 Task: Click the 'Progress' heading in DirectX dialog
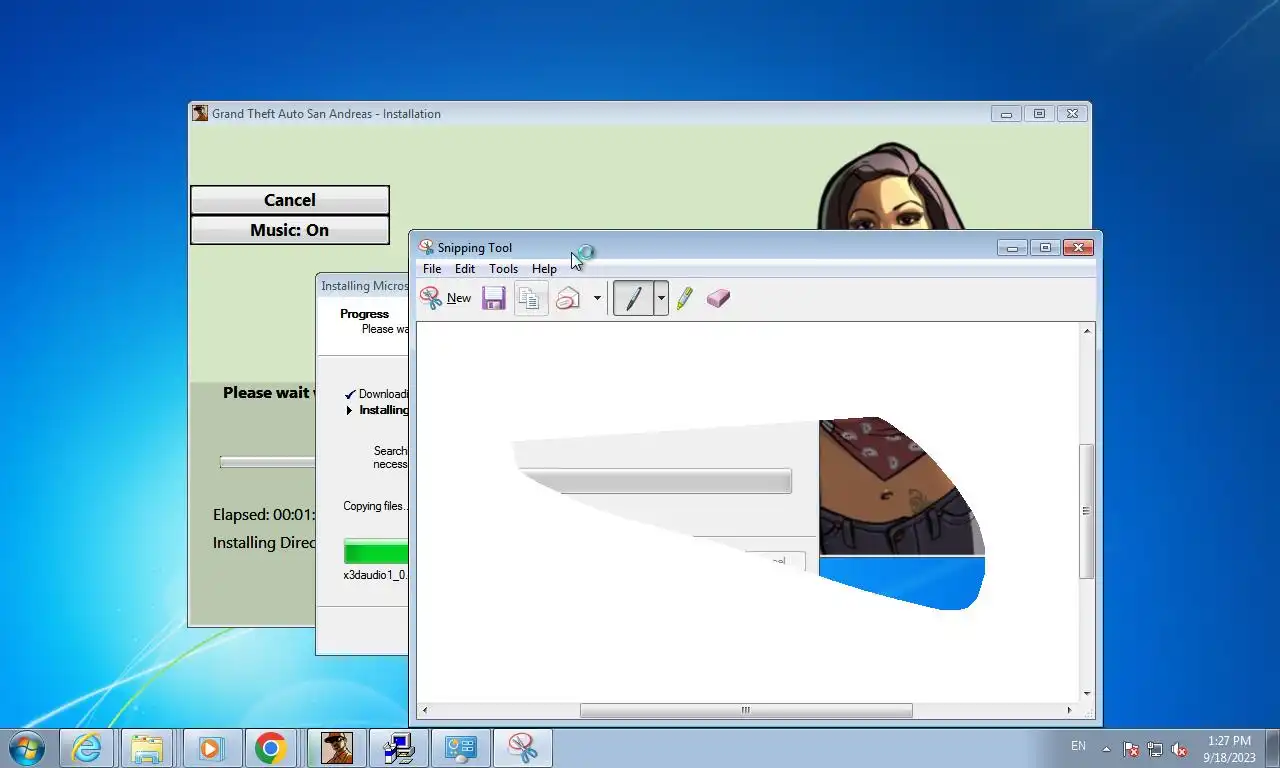coord(364,314)
